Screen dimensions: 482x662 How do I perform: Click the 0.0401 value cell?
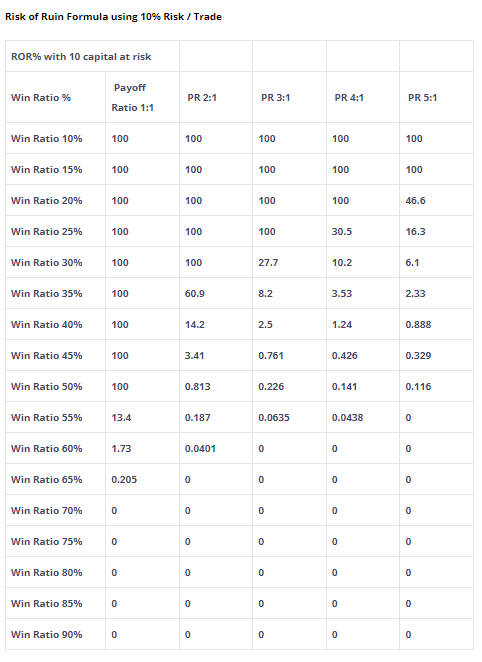pyautogui.click(x=216, y=448)
